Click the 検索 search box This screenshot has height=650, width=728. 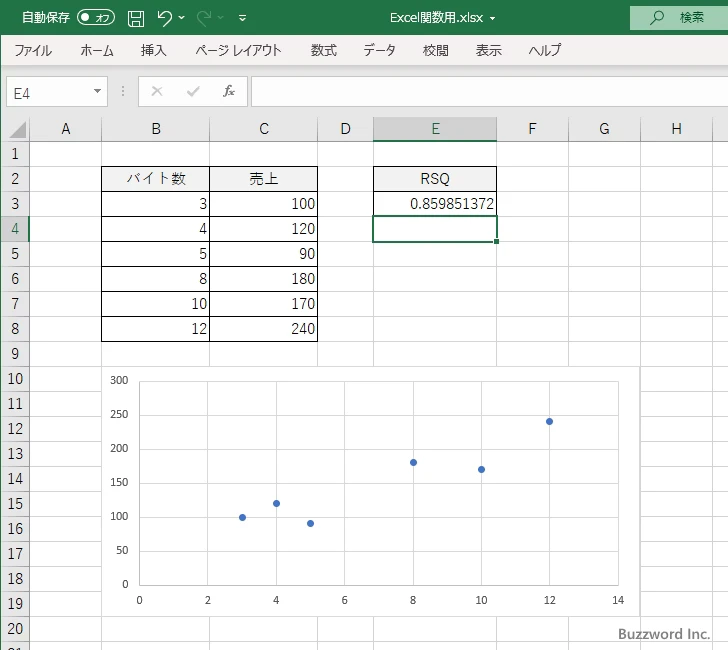click(679, 18)
